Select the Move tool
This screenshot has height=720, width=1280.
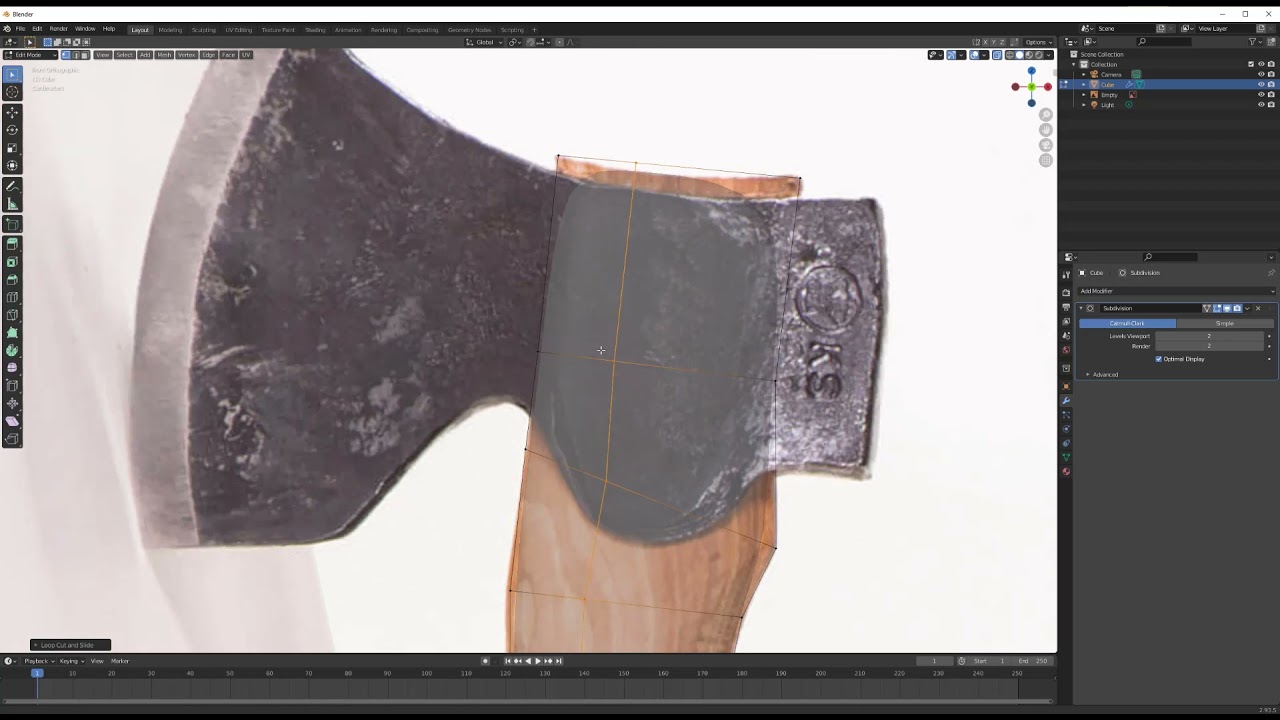pos(12,112)
